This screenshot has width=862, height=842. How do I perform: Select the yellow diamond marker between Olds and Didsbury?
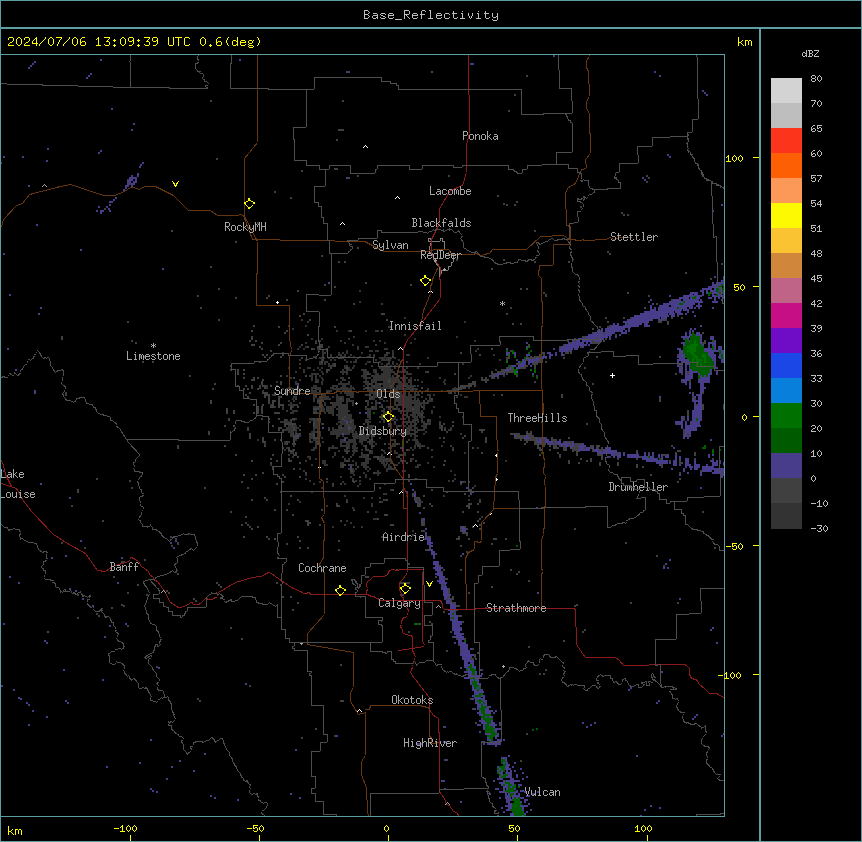(388, 417)
